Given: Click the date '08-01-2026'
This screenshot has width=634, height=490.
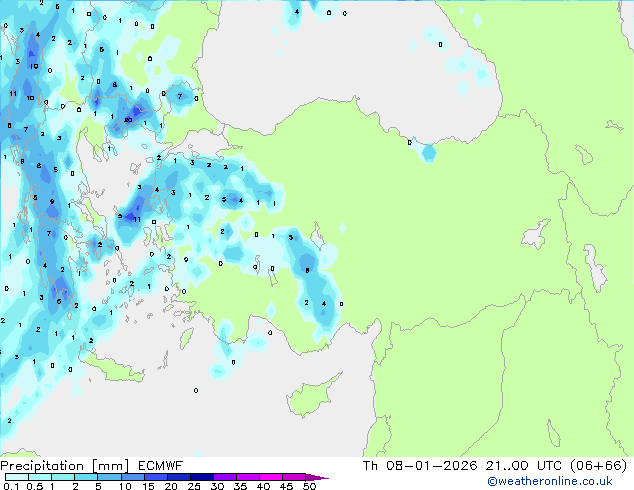Looking at the screenshot, I should pos(431,466).
